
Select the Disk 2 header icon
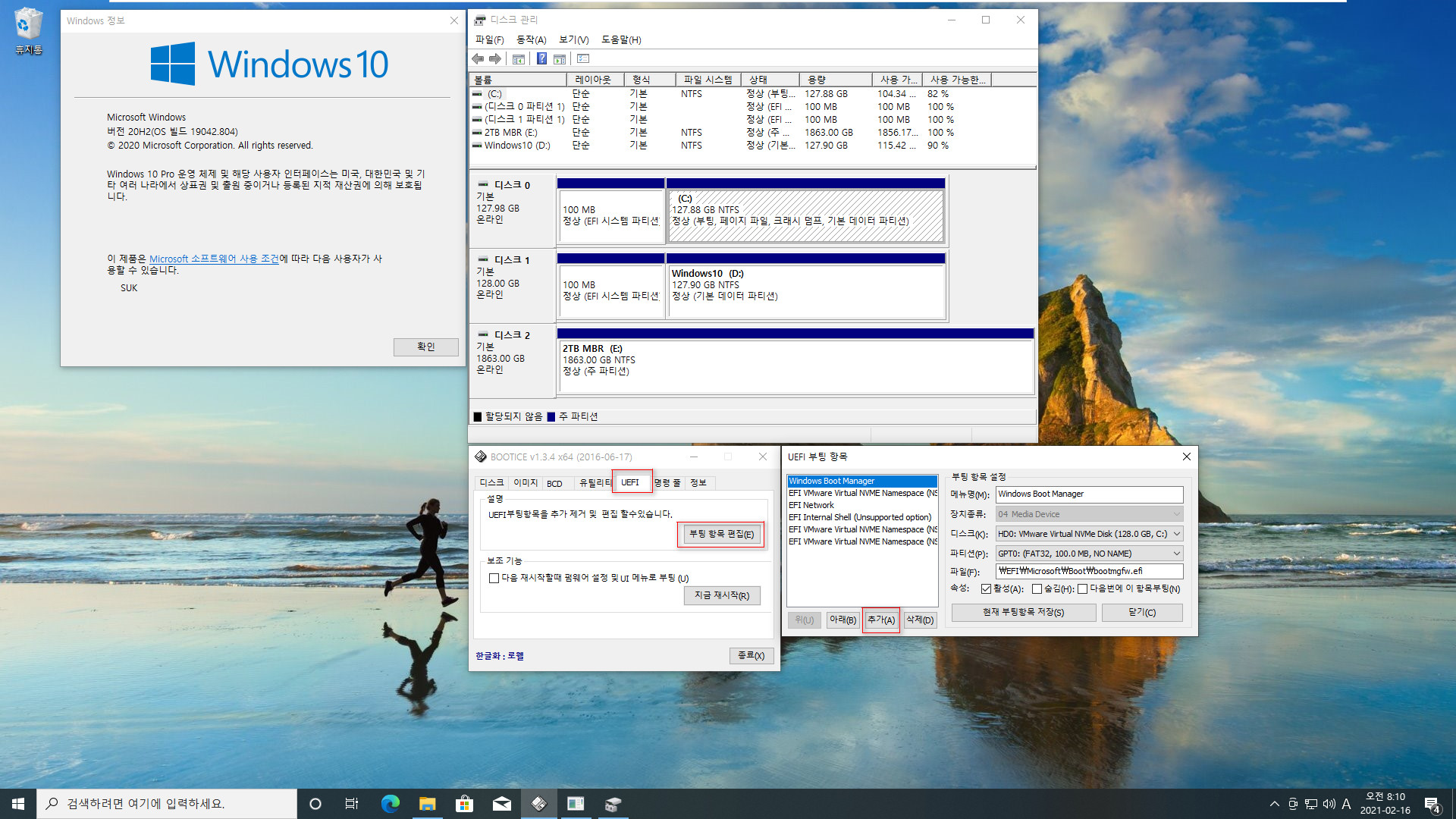483,334
